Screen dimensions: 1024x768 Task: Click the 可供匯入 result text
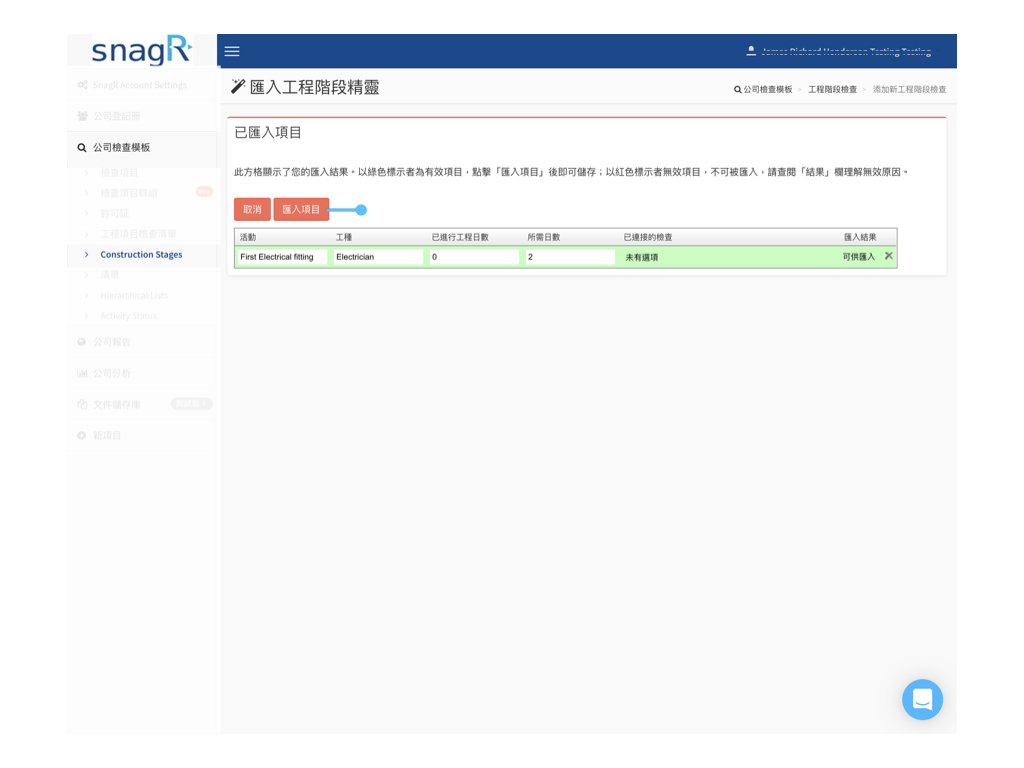click(x=858, y=257)
